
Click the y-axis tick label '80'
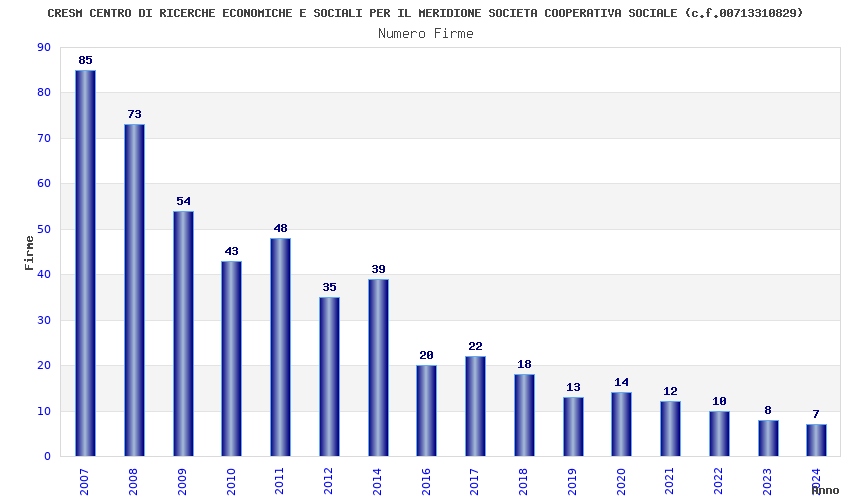pos(44,93)
